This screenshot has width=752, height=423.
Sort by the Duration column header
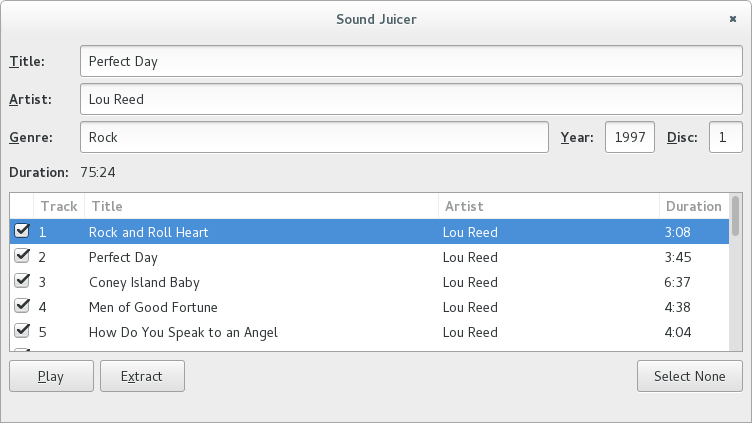click(x=692, y=206)
